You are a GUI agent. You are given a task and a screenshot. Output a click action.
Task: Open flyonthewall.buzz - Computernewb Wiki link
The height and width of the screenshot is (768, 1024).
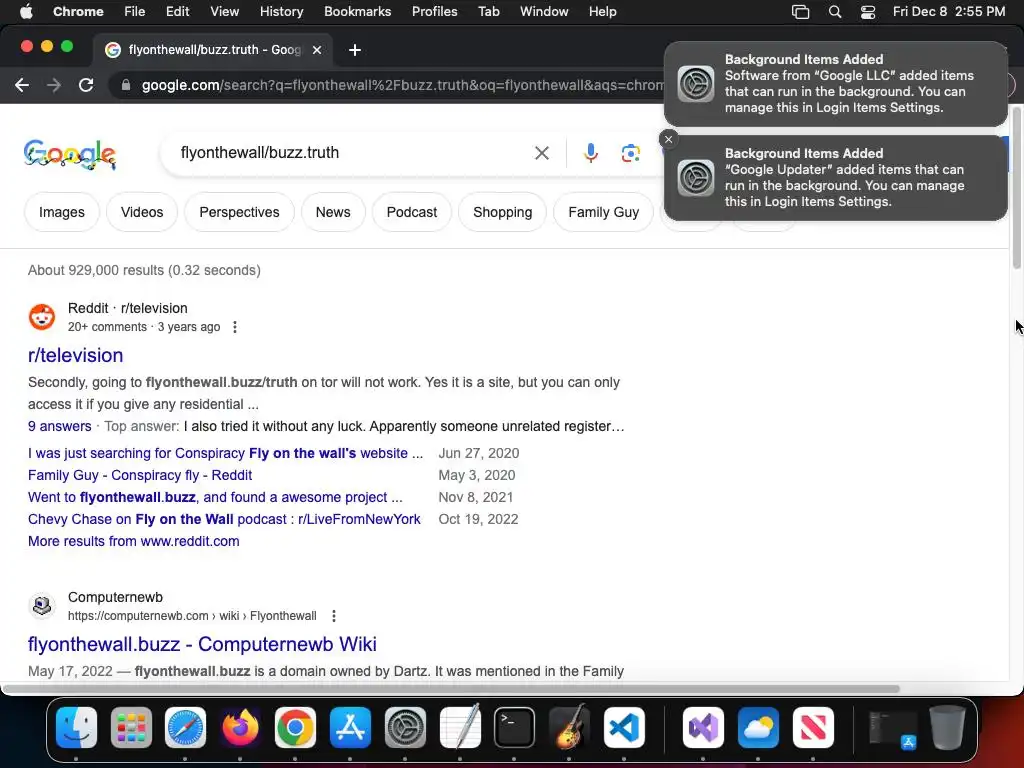[202, 644]
